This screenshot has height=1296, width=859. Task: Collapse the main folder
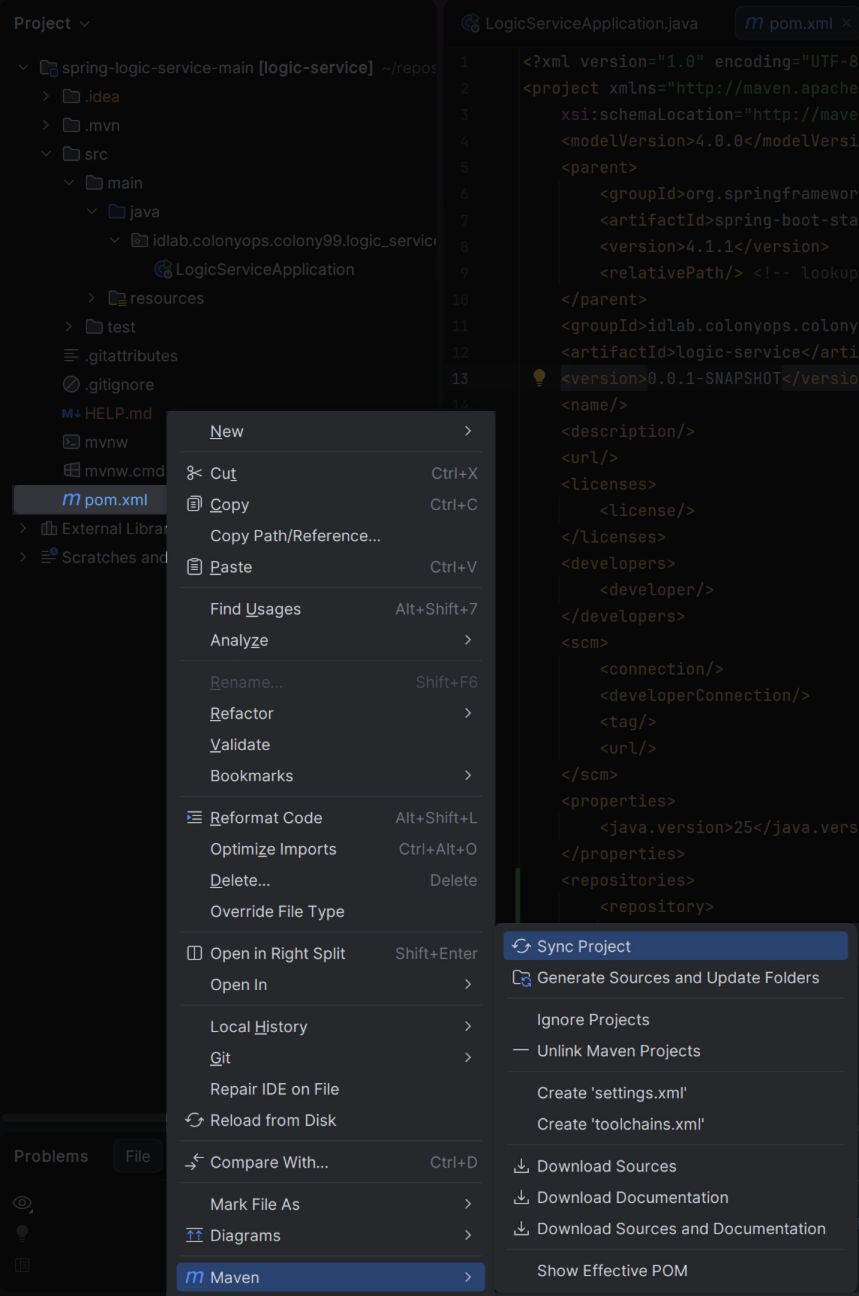(69, 183)
